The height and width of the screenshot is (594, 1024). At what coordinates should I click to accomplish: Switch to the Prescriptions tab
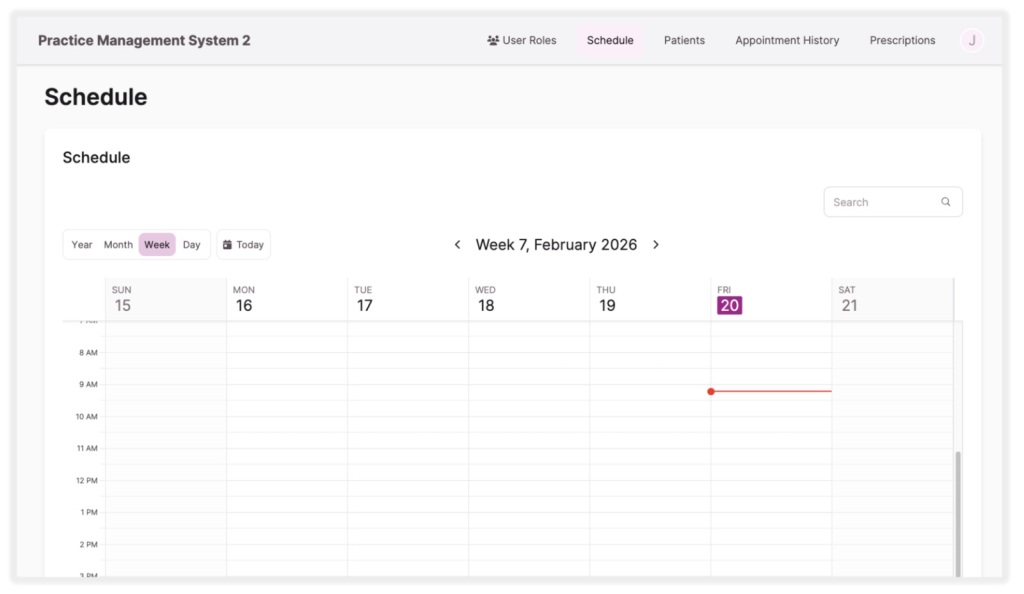(902, 40)
